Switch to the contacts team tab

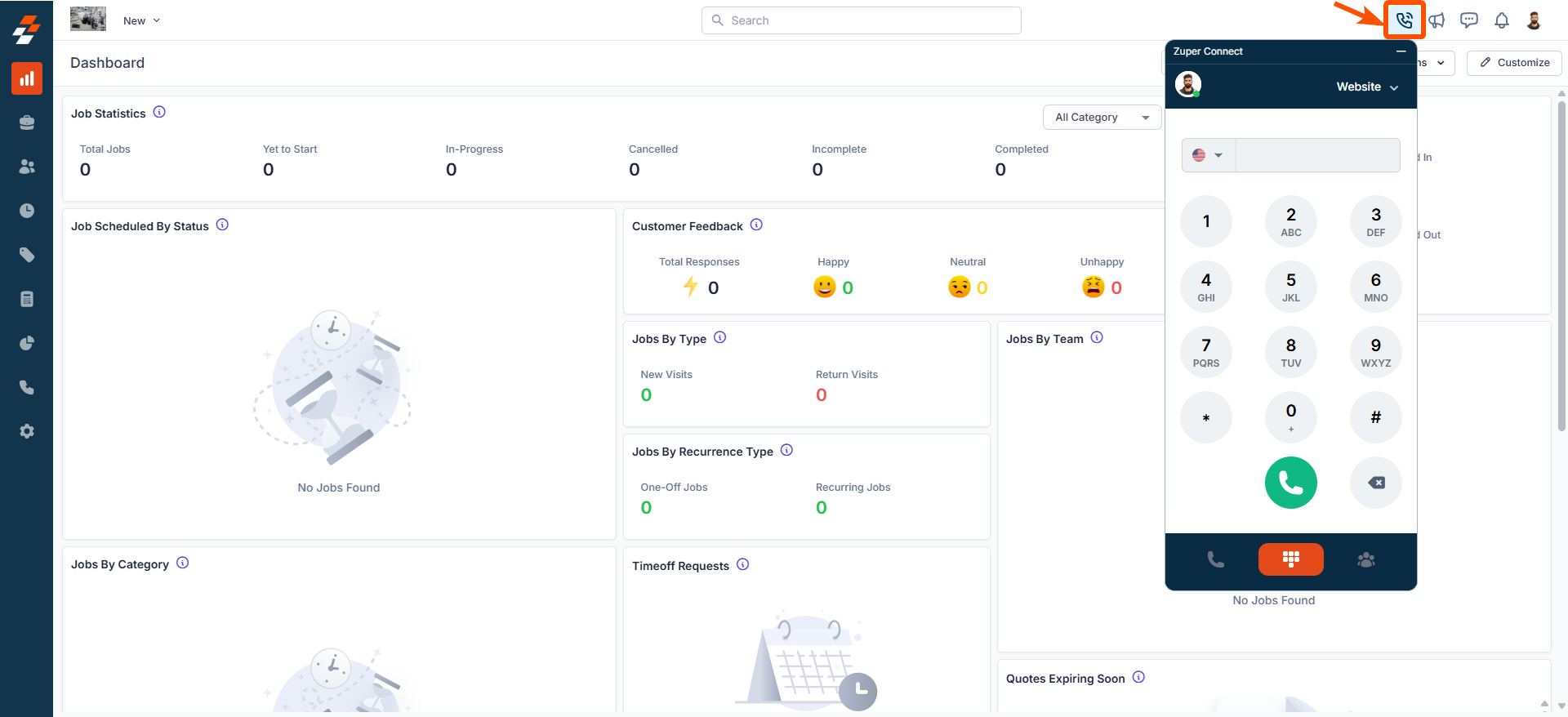tap(1366, 559)
